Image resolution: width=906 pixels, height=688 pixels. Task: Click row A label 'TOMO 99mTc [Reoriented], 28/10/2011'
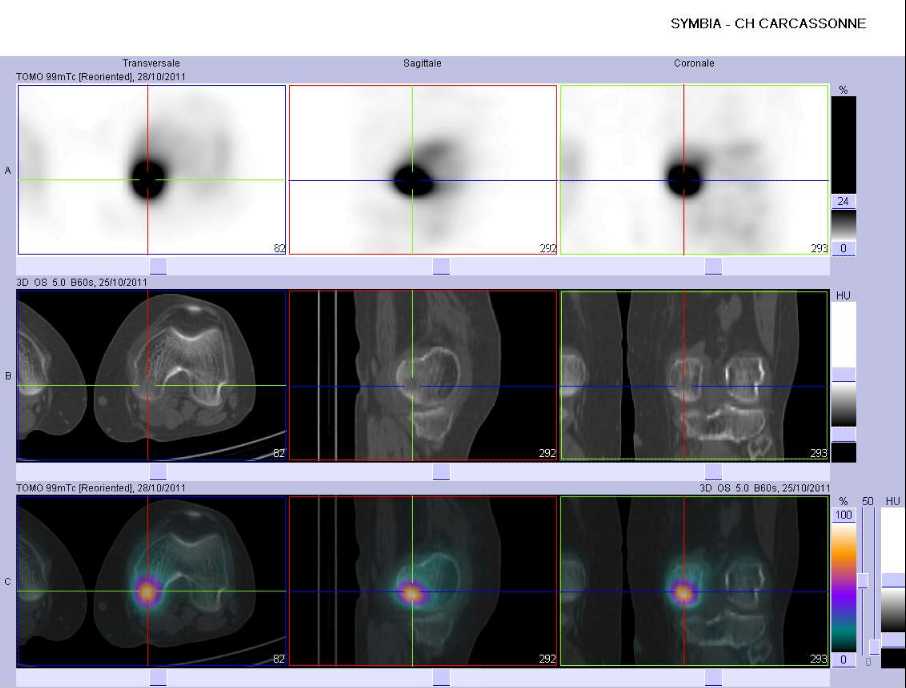coord(101,76)
